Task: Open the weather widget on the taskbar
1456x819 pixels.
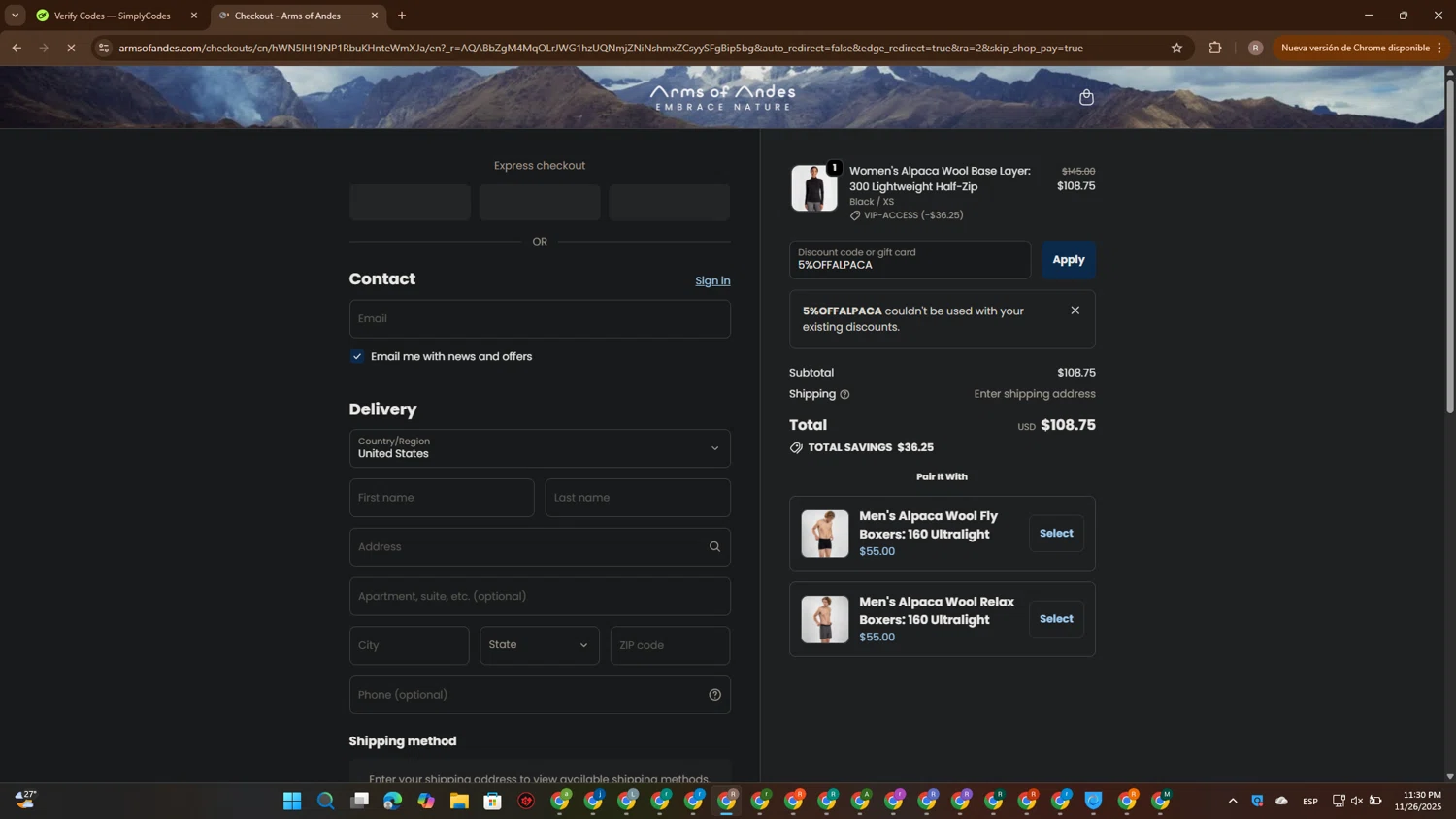Action: (25, 800)
